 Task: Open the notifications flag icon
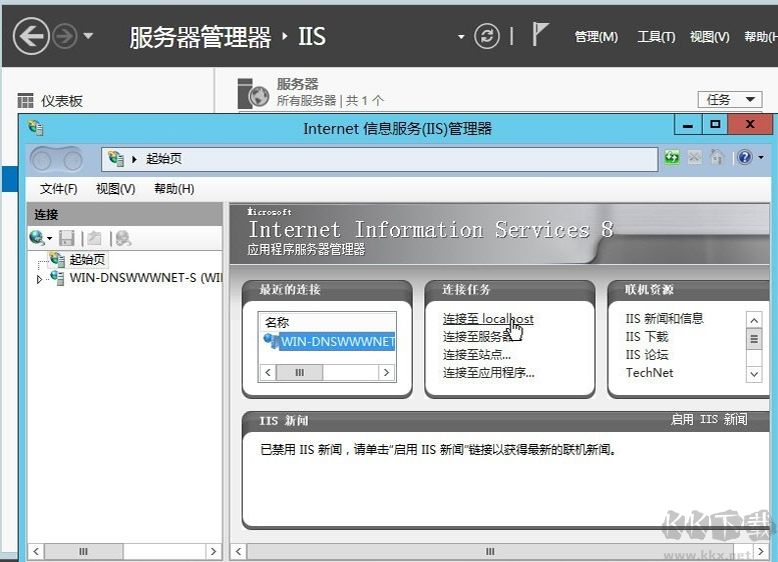pyautogui.click(x=539, y=34)
